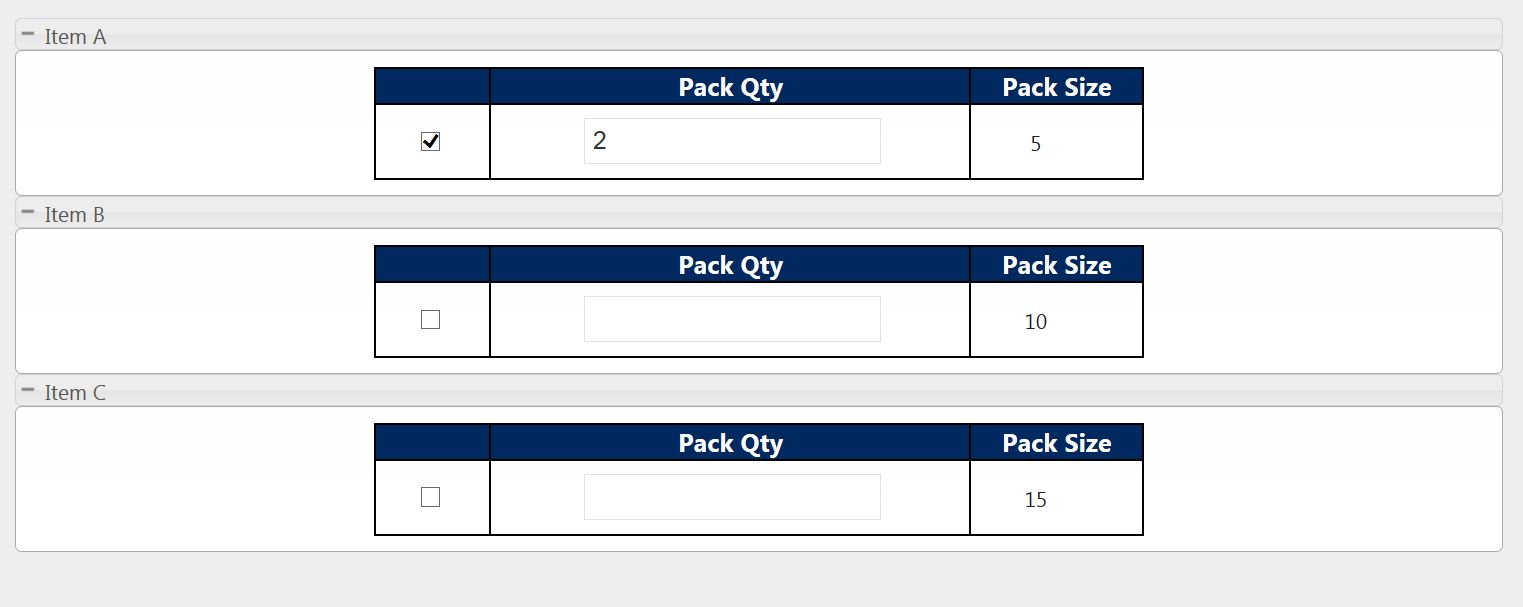This screenshot has height=607, width=1523.
Task: Select the Pack Size header under Item B
Action: point(1056,265)
